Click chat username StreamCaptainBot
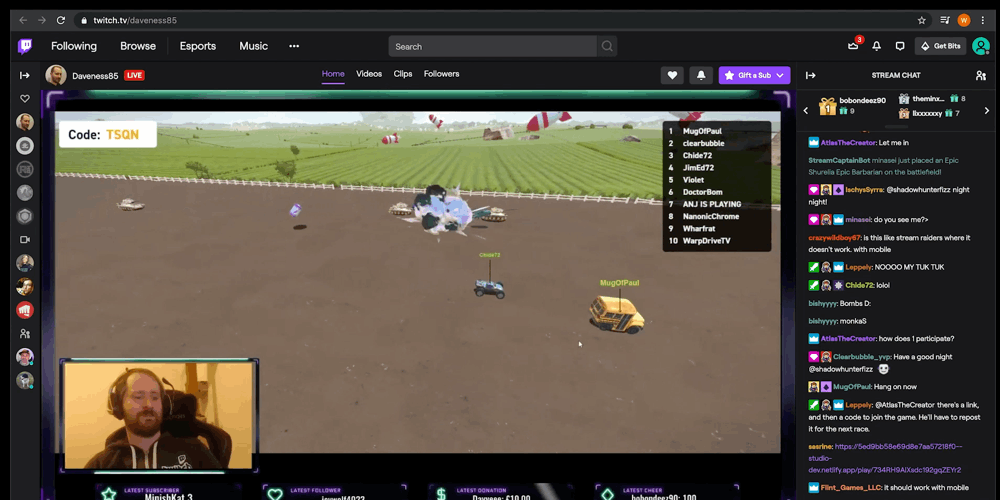 pyautogui.click(x=839, y=161)
